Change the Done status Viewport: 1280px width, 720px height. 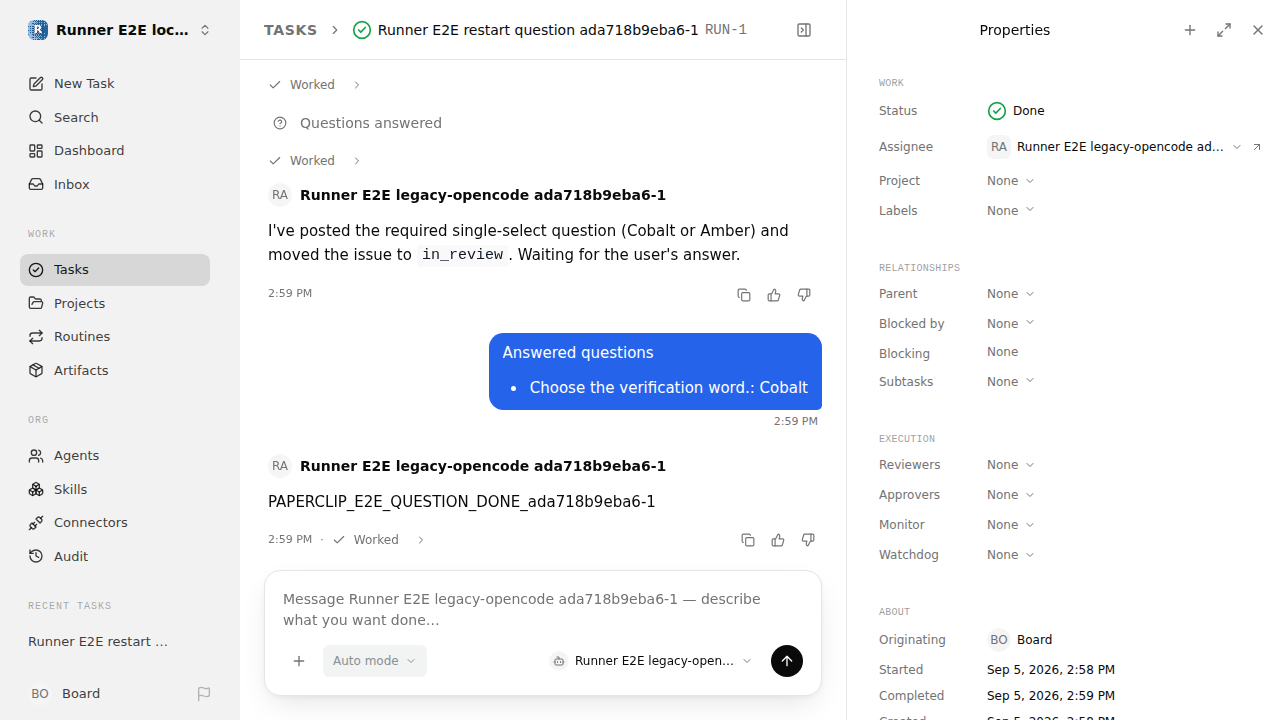point(1016,111)
